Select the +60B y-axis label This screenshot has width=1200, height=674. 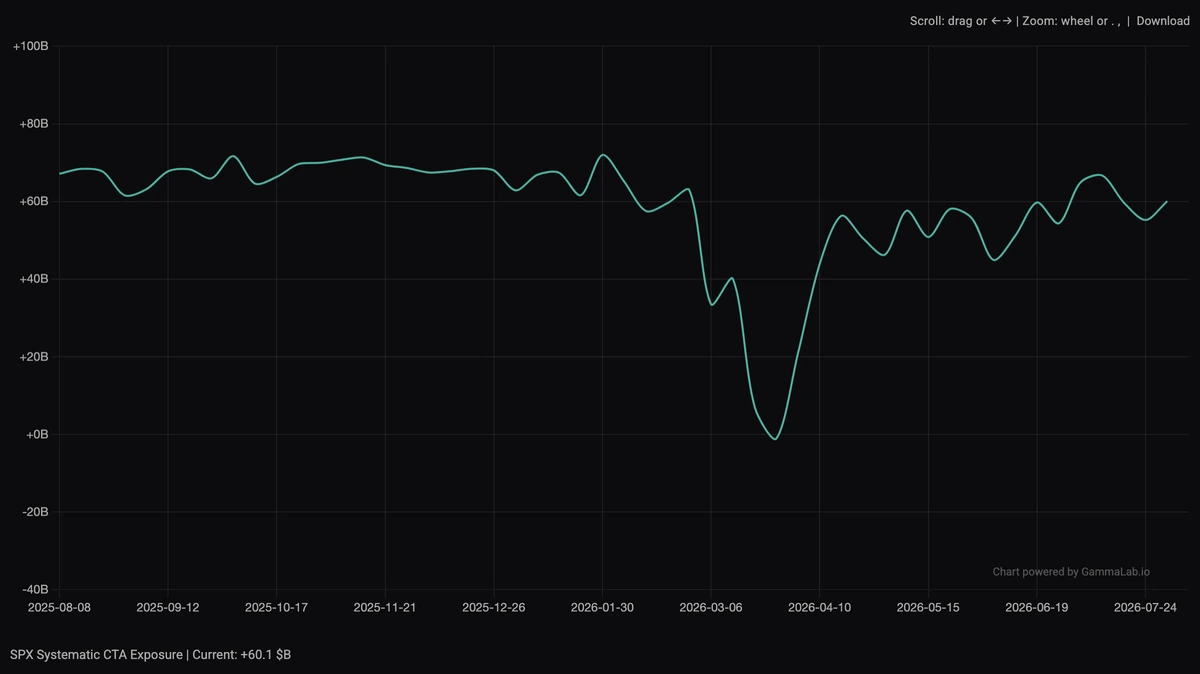coord(34,201)
